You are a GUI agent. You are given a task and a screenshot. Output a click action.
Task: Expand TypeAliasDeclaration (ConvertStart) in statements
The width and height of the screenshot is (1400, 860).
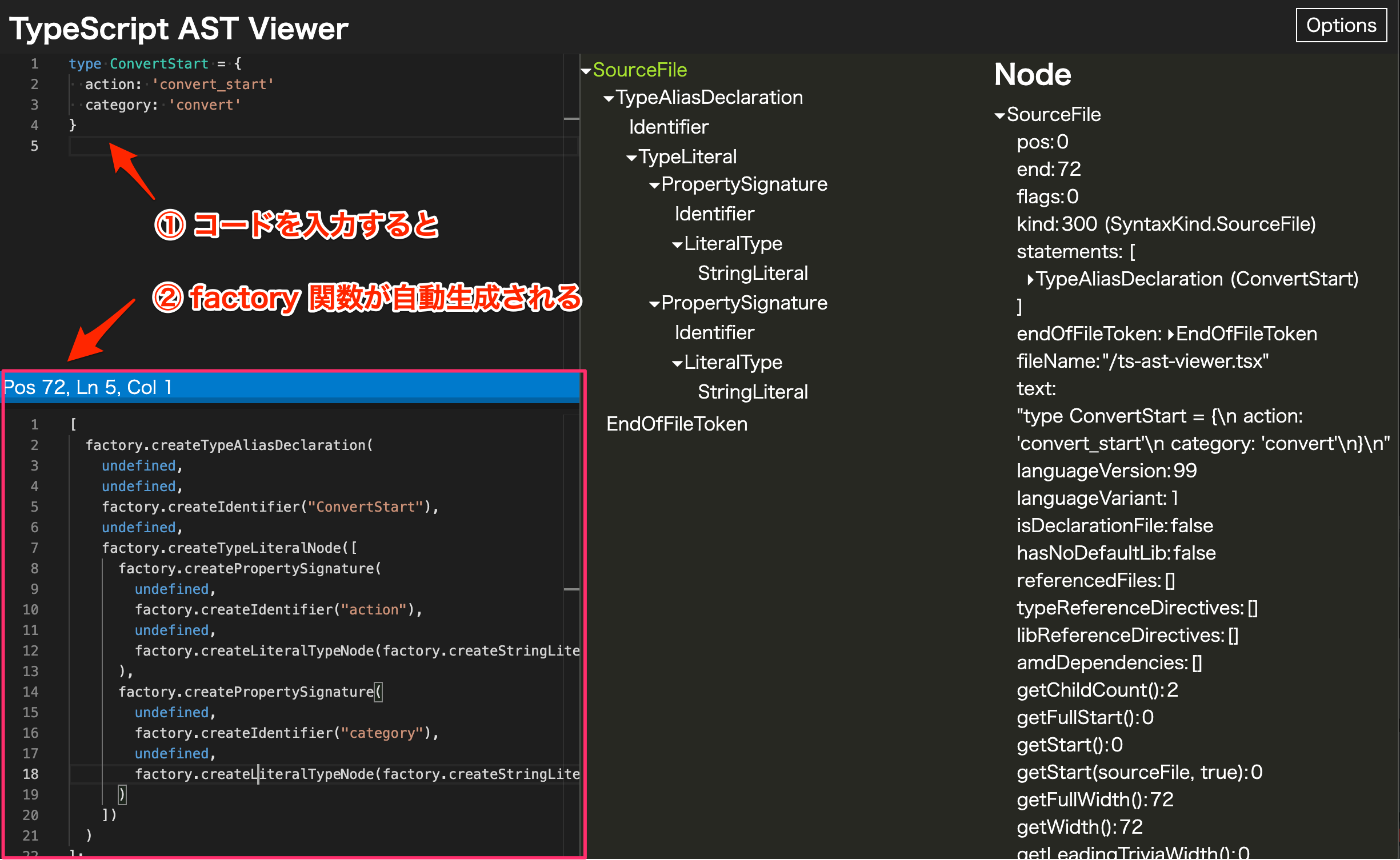(1031, 279)
